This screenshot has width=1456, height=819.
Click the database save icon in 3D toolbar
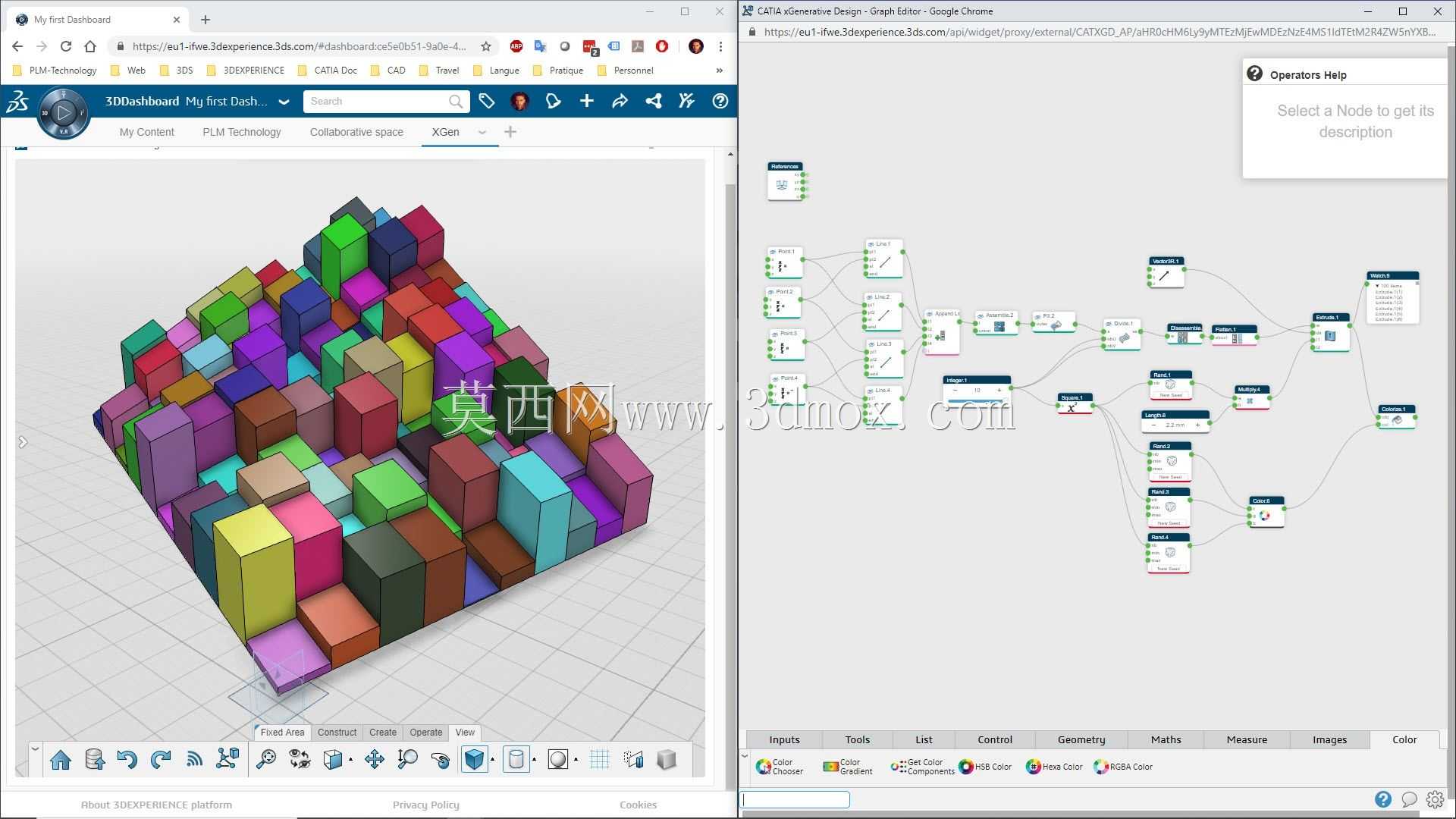point(94,759)
